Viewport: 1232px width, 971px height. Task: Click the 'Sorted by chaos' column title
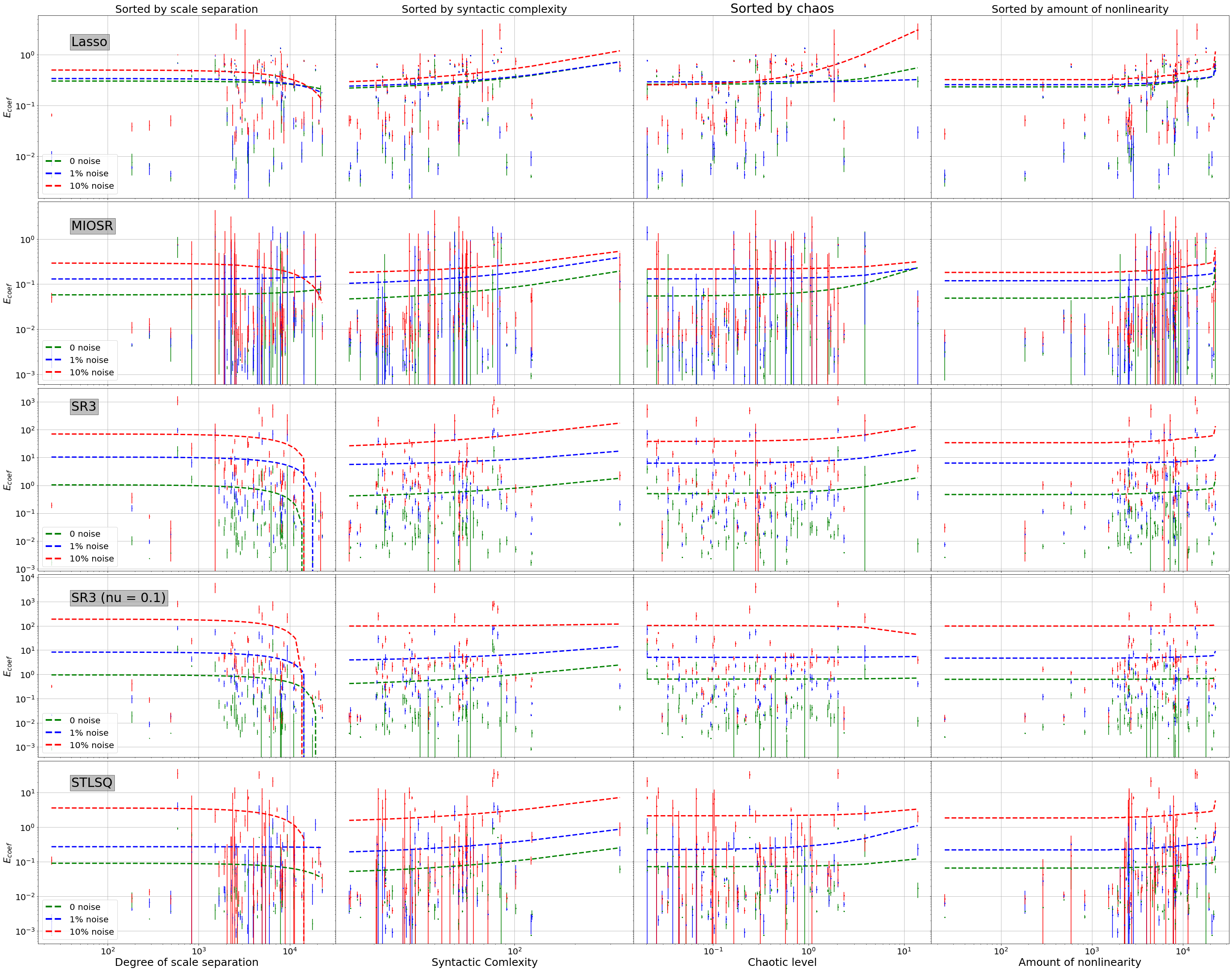coord(782,9)
